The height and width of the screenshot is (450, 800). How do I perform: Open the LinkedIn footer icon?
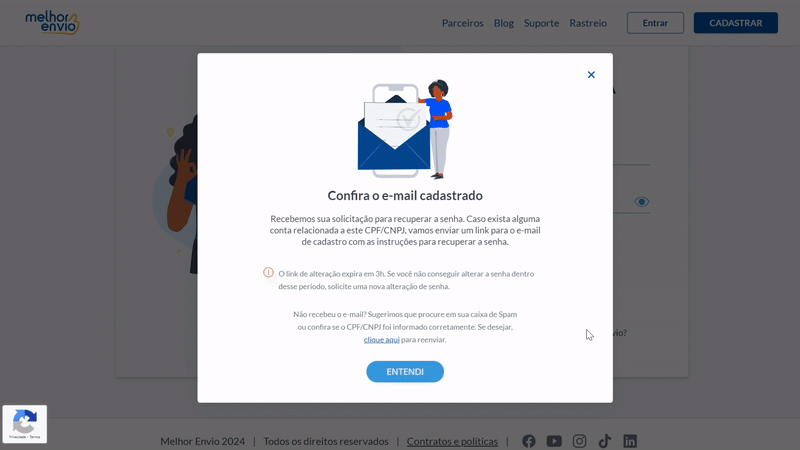click(630, 441)
